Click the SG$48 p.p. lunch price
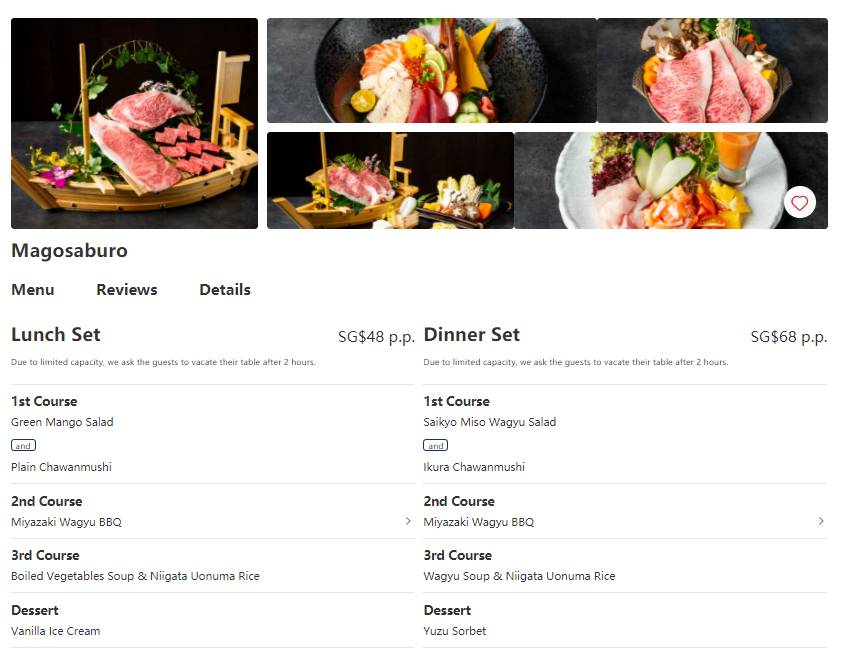845x658 pixels. tap(376, 337)
